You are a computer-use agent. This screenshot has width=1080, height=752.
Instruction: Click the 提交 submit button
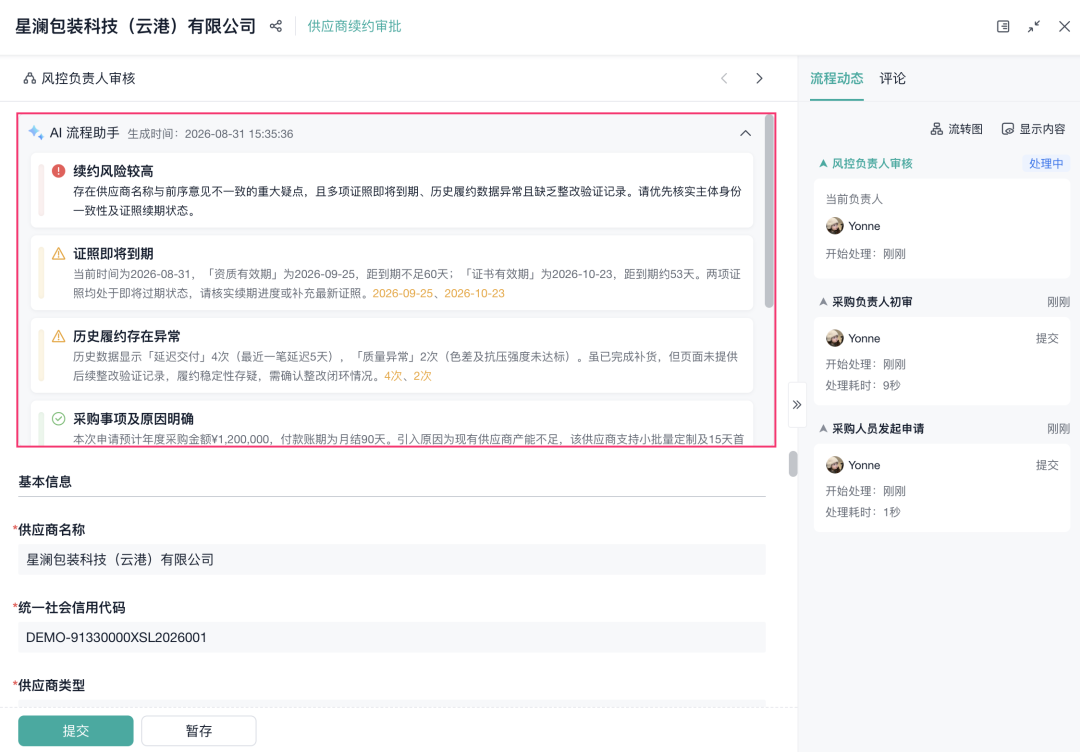coord(76,731)
